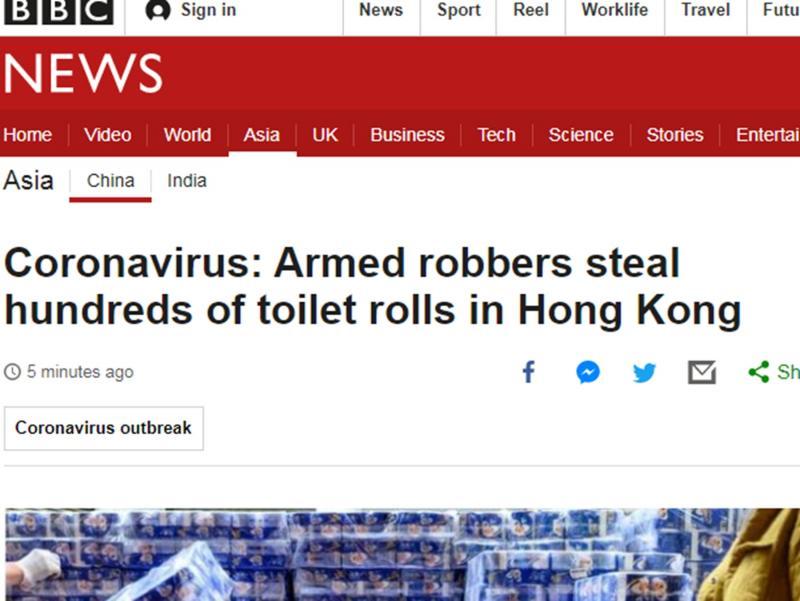Select the World news tab
The width and height of the screenshot is (800, 601).
[187, 135]
